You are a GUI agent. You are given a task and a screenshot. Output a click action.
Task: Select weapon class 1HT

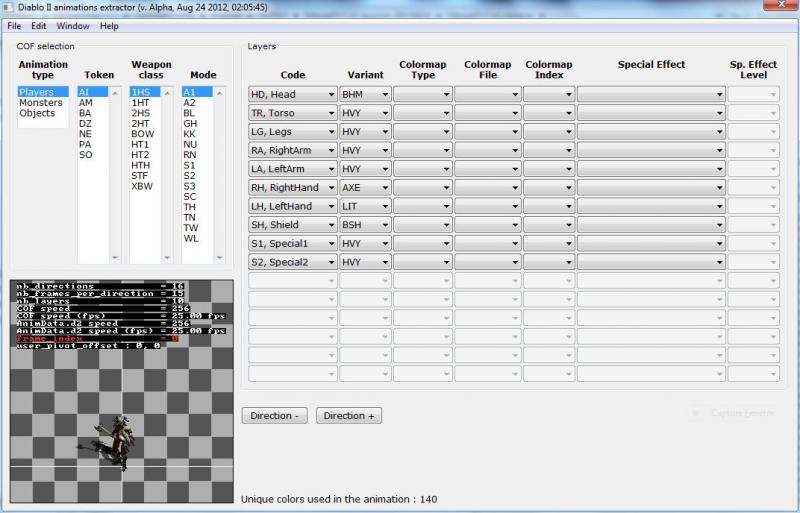145,103
